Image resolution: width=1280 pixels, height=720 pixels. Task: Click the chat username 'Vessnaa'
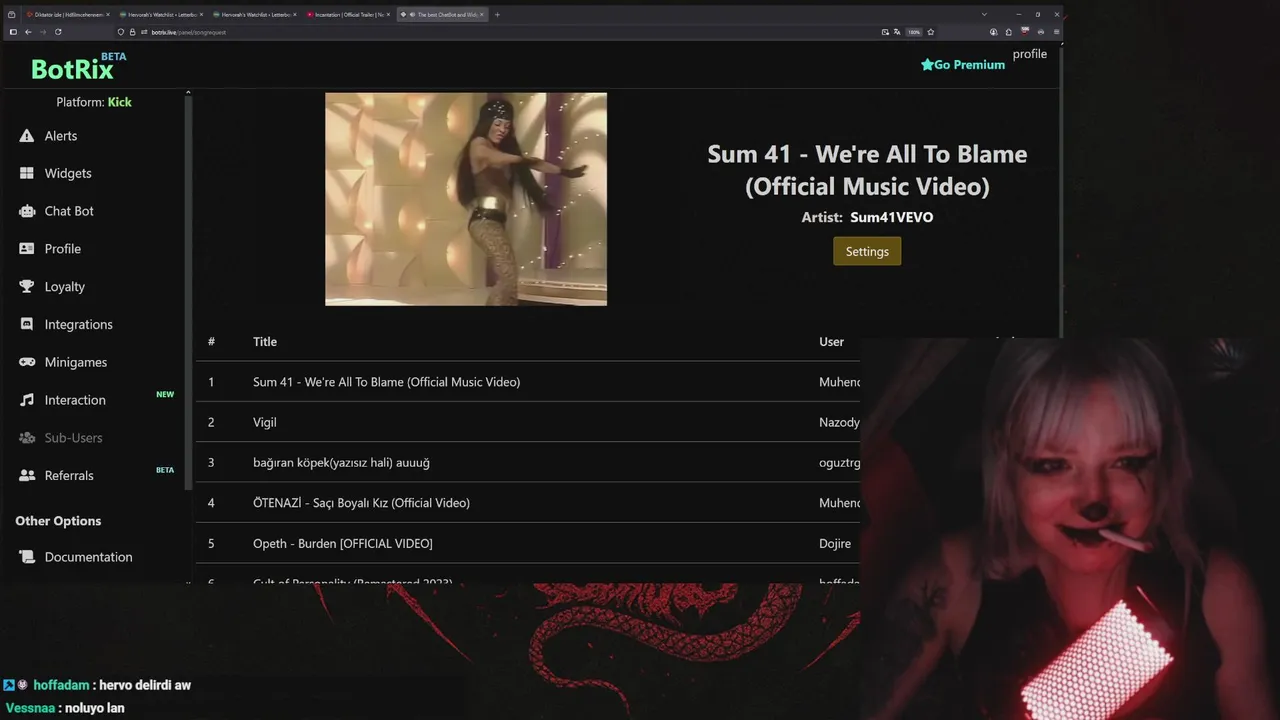coord(30,708)
